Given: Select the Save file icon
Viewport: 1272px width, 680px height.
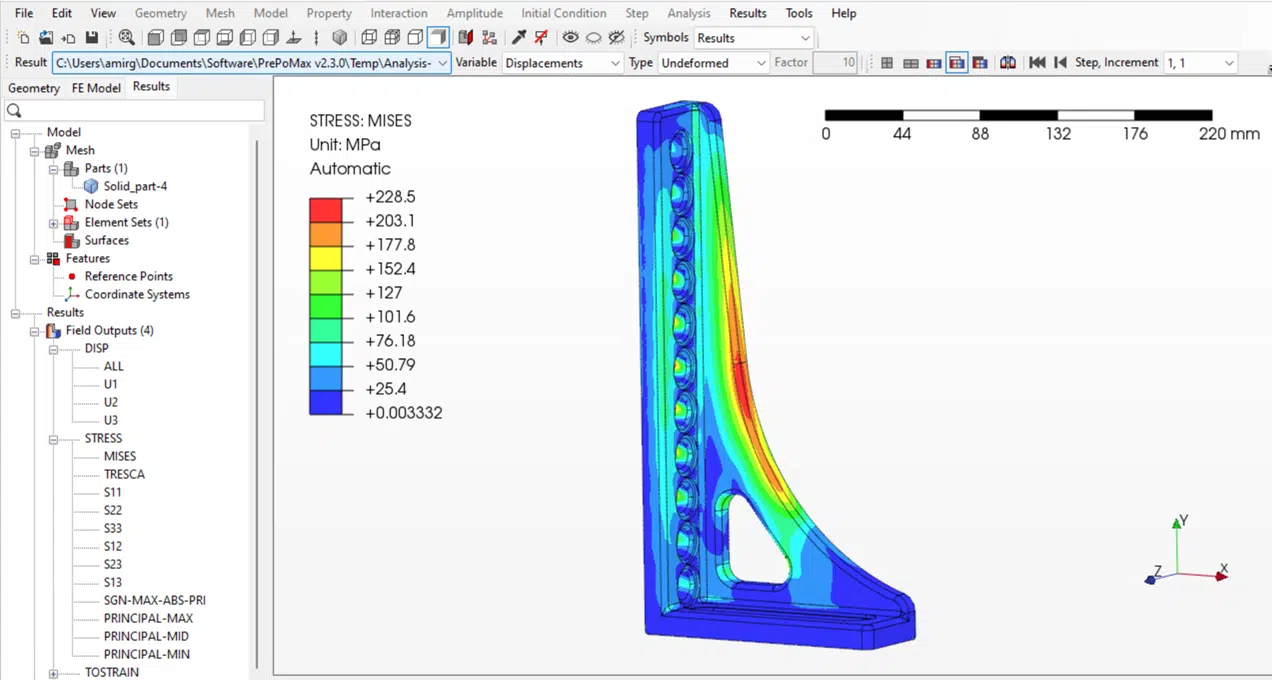Looking at the screenshot, I should coord(92,37).
